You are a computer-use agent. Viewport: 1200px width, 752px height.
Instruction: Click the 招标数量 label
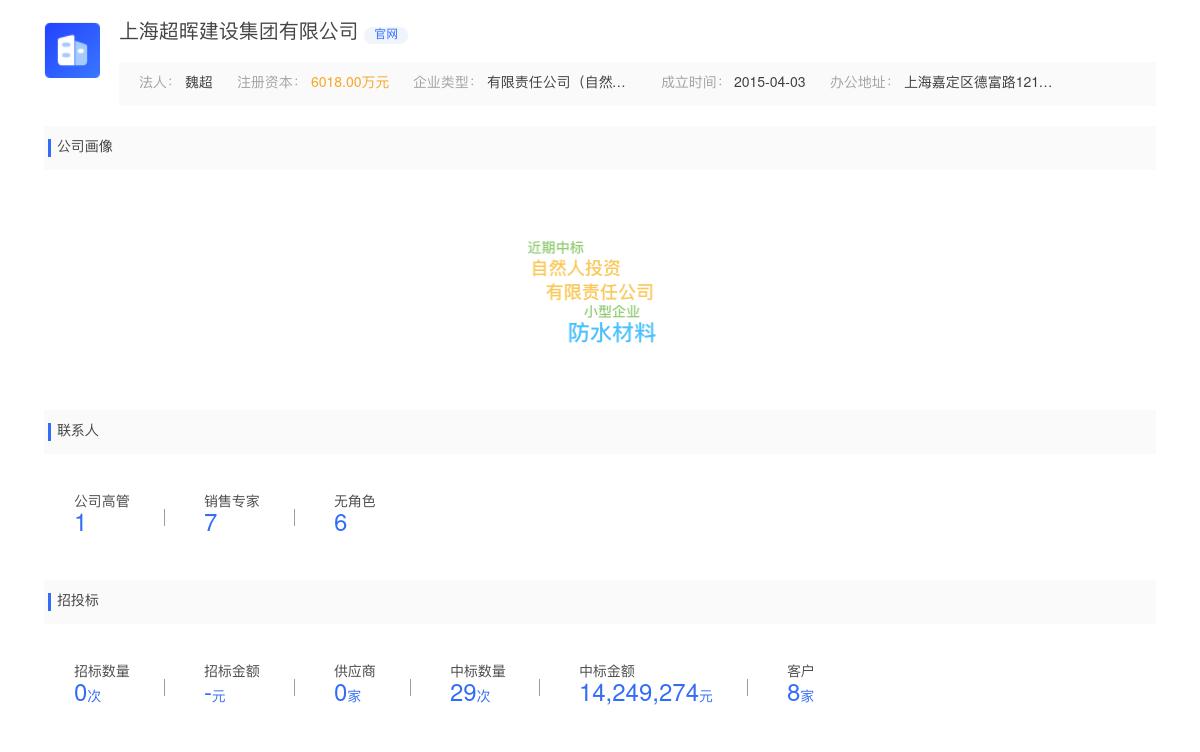102,672
